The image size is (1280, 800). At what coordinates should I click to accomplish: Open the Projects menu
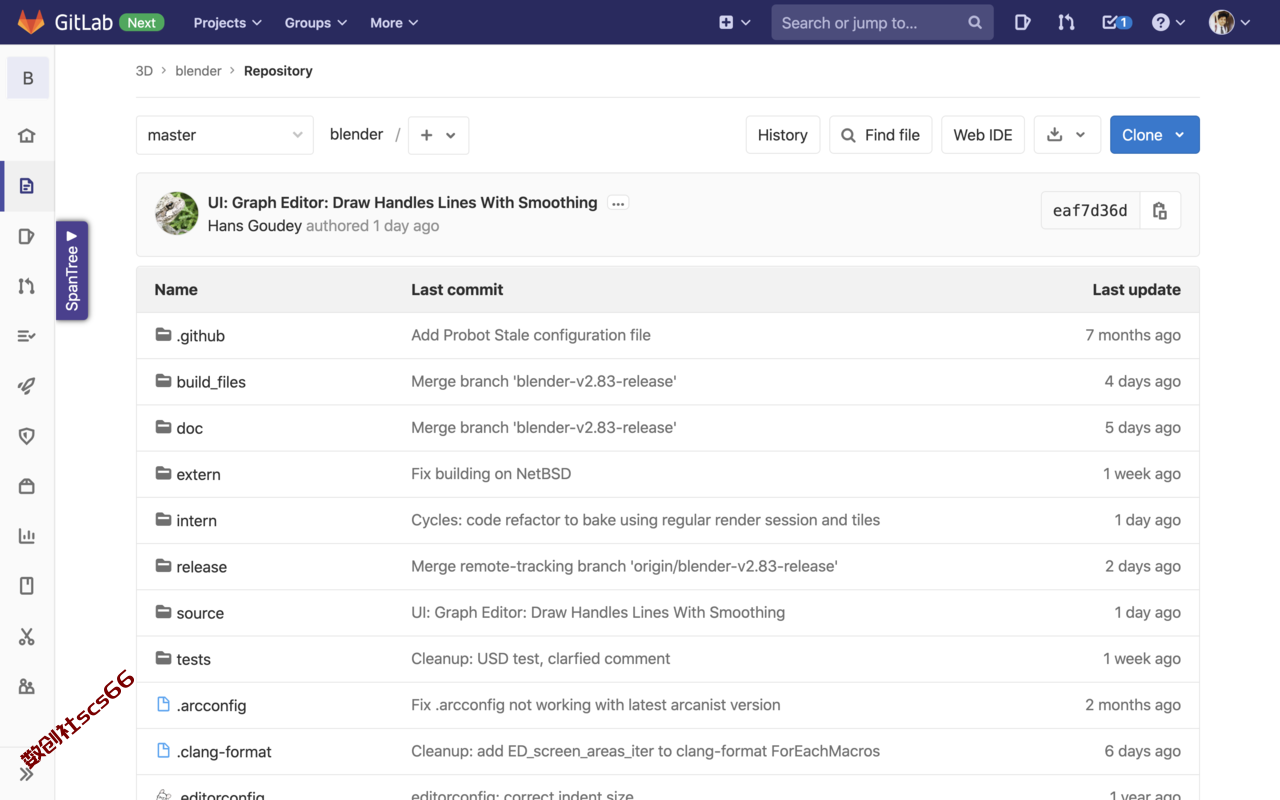coord(227,22)
